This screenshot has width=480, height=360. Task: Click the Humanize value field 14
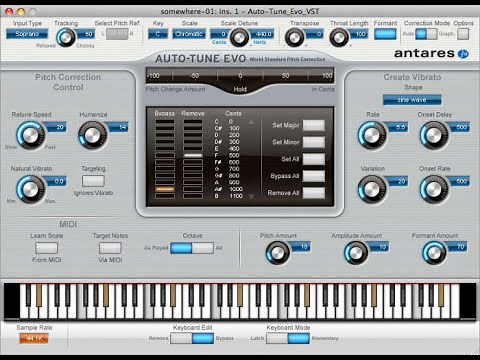[x=118, y=127]
